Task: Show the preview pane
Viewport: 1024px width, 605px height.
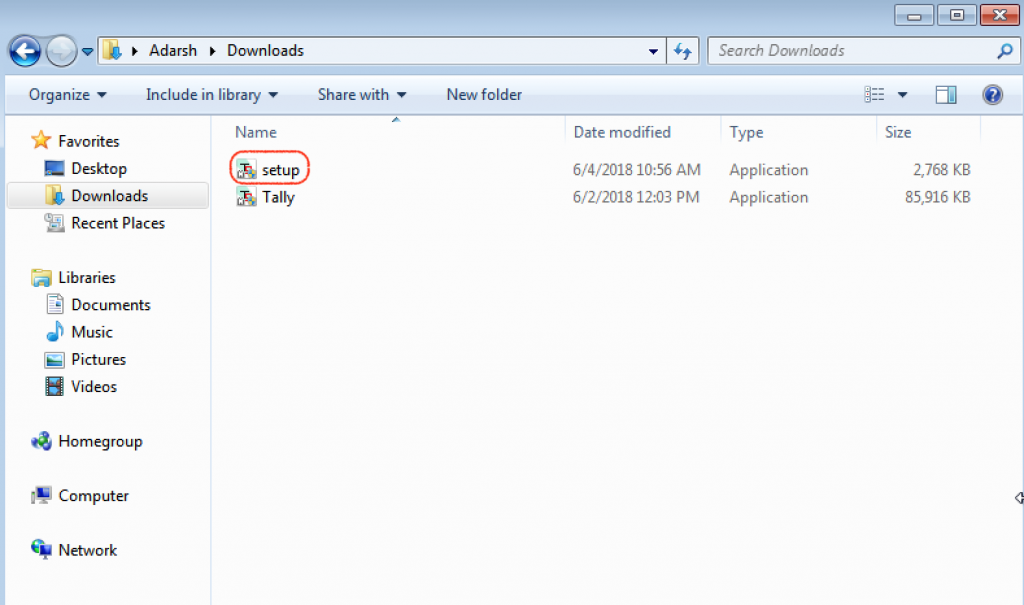Action: (x=945, y=94)
